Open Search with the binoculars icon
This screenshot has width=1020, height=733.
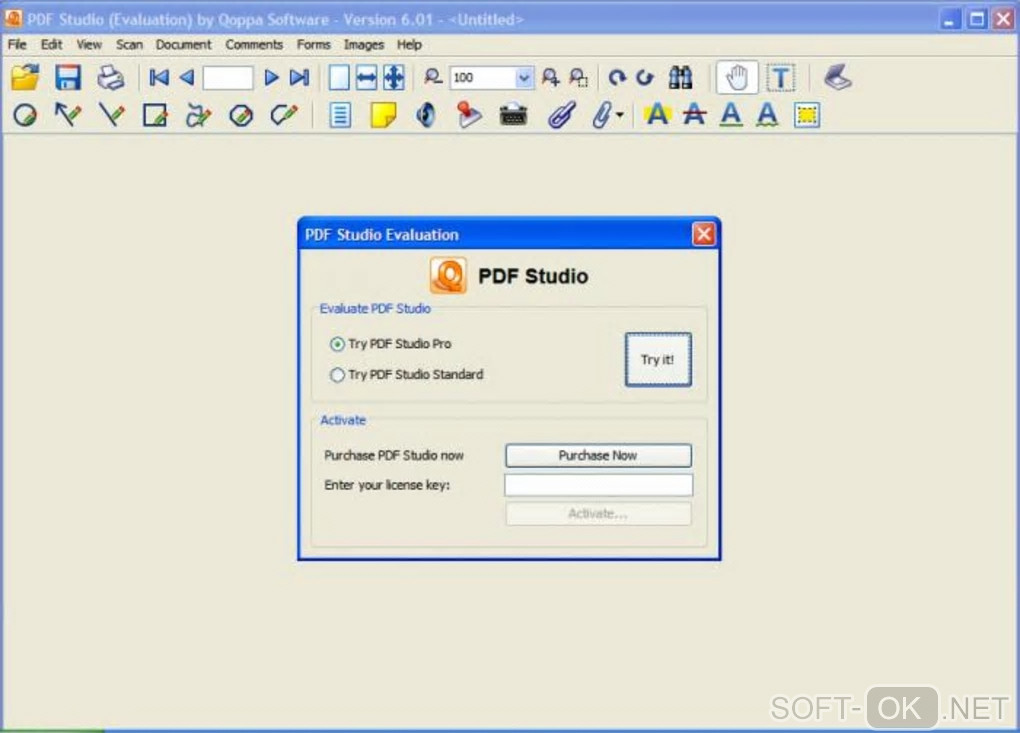(x=680, y=77)
